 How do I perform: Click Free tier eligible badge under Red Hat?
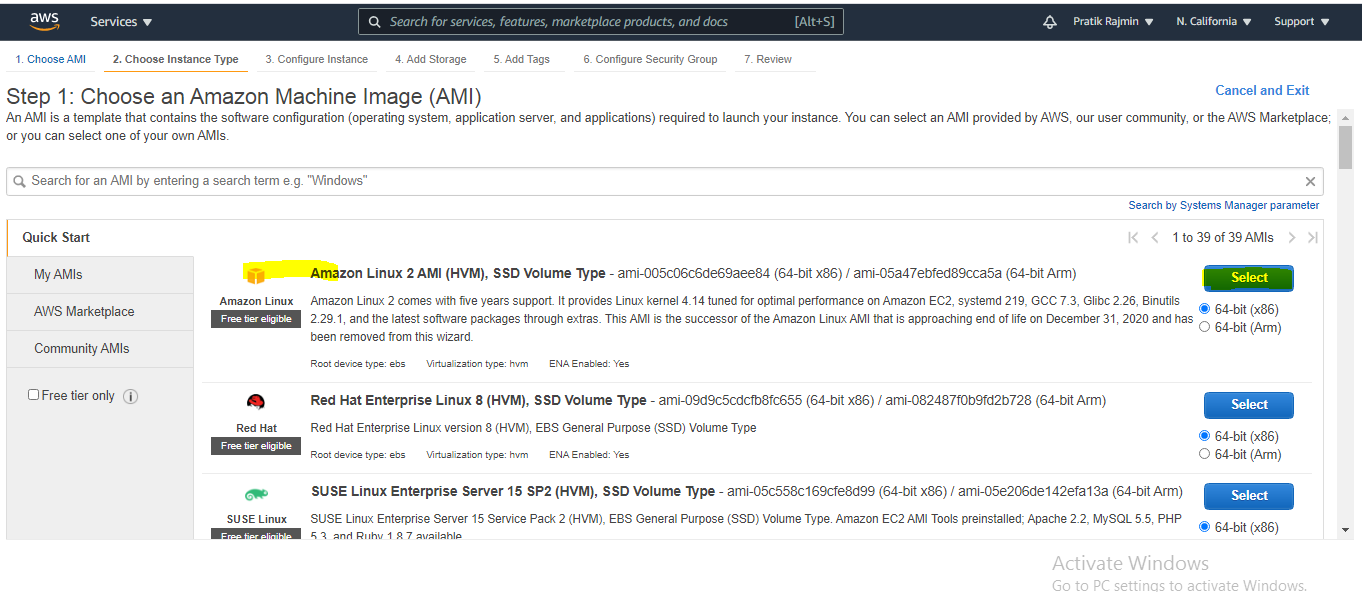click(256, 446)
